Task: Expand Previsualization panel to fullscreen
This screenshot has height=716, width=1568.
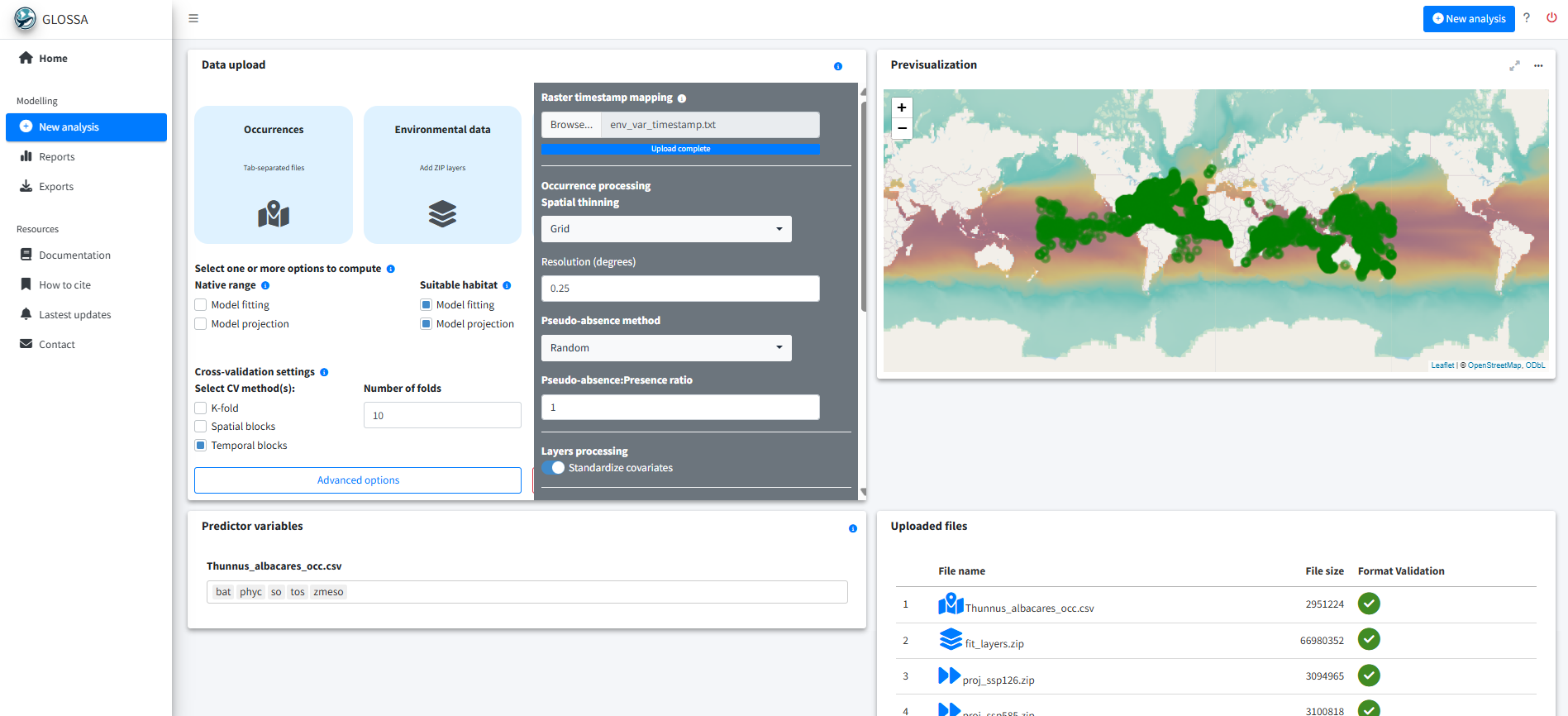Action: click(1514, 65)
